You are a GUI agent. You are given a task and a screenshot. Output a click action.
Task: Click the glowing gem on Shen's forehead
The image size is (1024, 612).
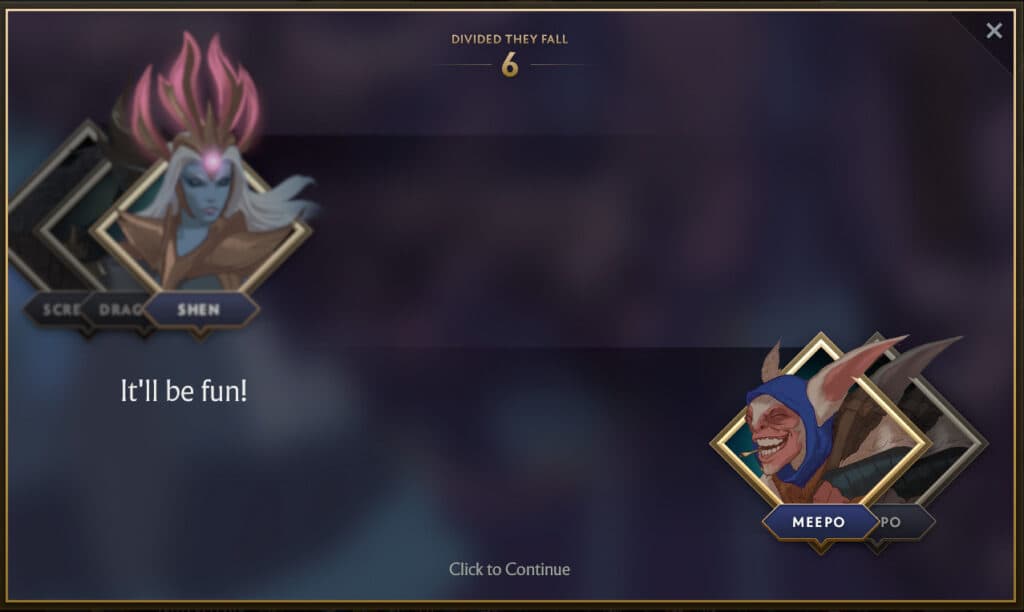212,160
